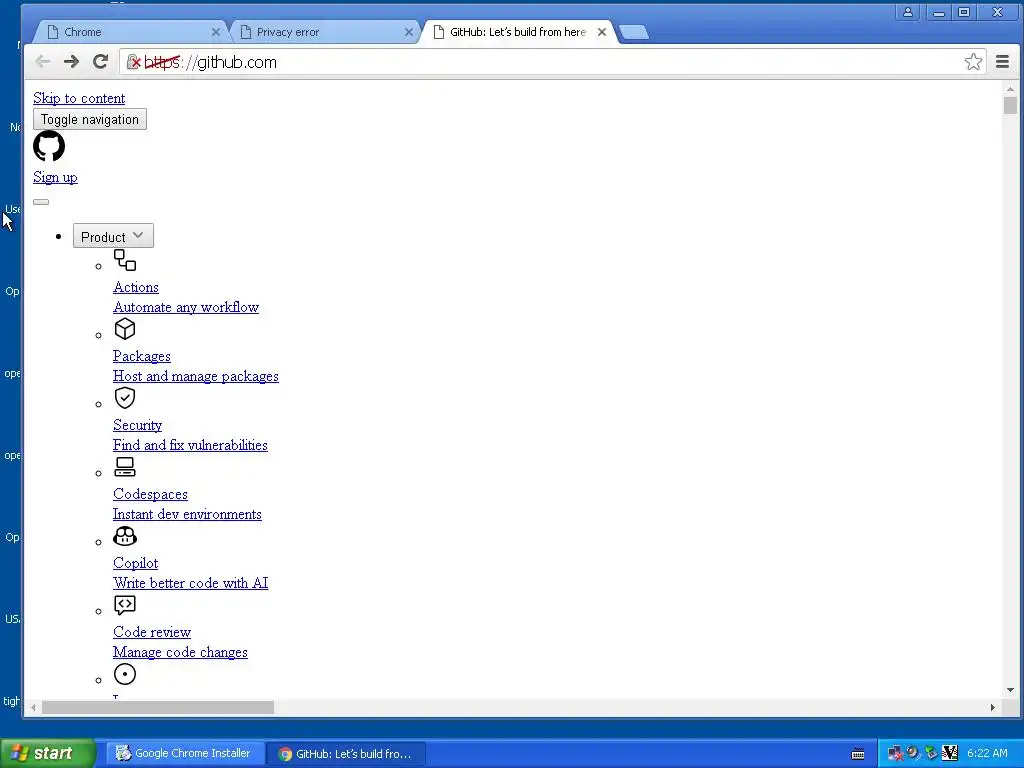
Task: Close the Chrome tab
Action: point(216,31)
